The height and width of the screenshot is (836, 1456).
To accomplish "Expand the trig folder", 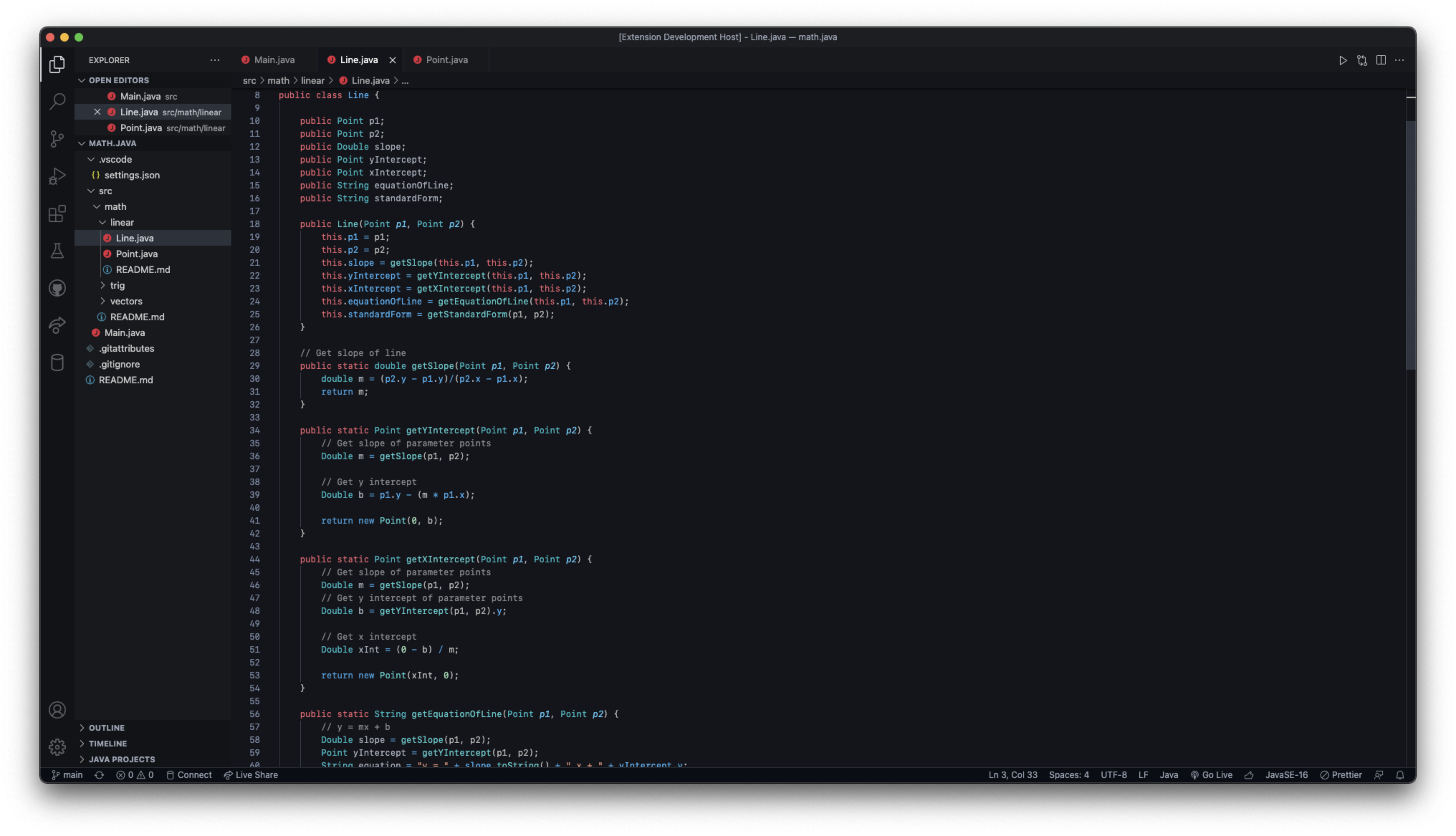I will (x=117, y=285).
